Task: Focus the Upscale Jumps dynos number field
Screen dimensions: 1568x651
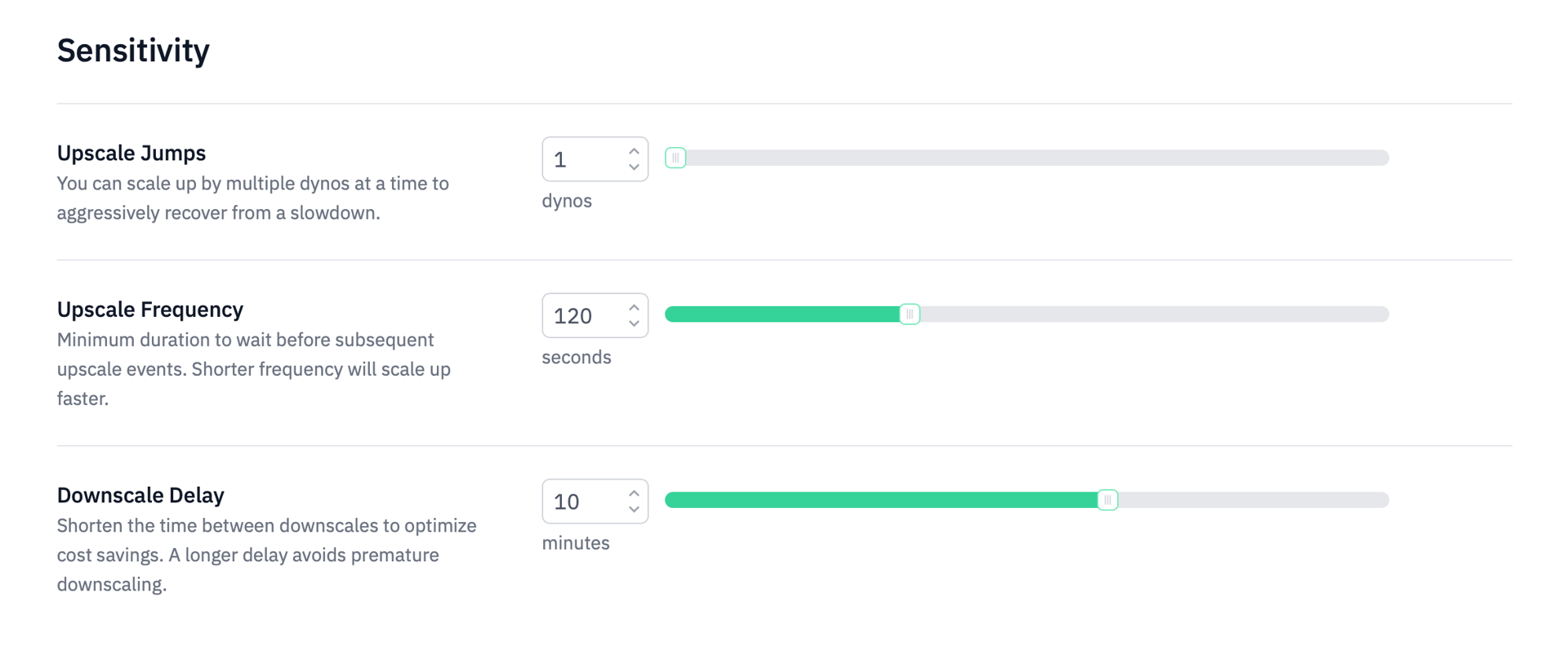Action: click(x=581, y=159)
